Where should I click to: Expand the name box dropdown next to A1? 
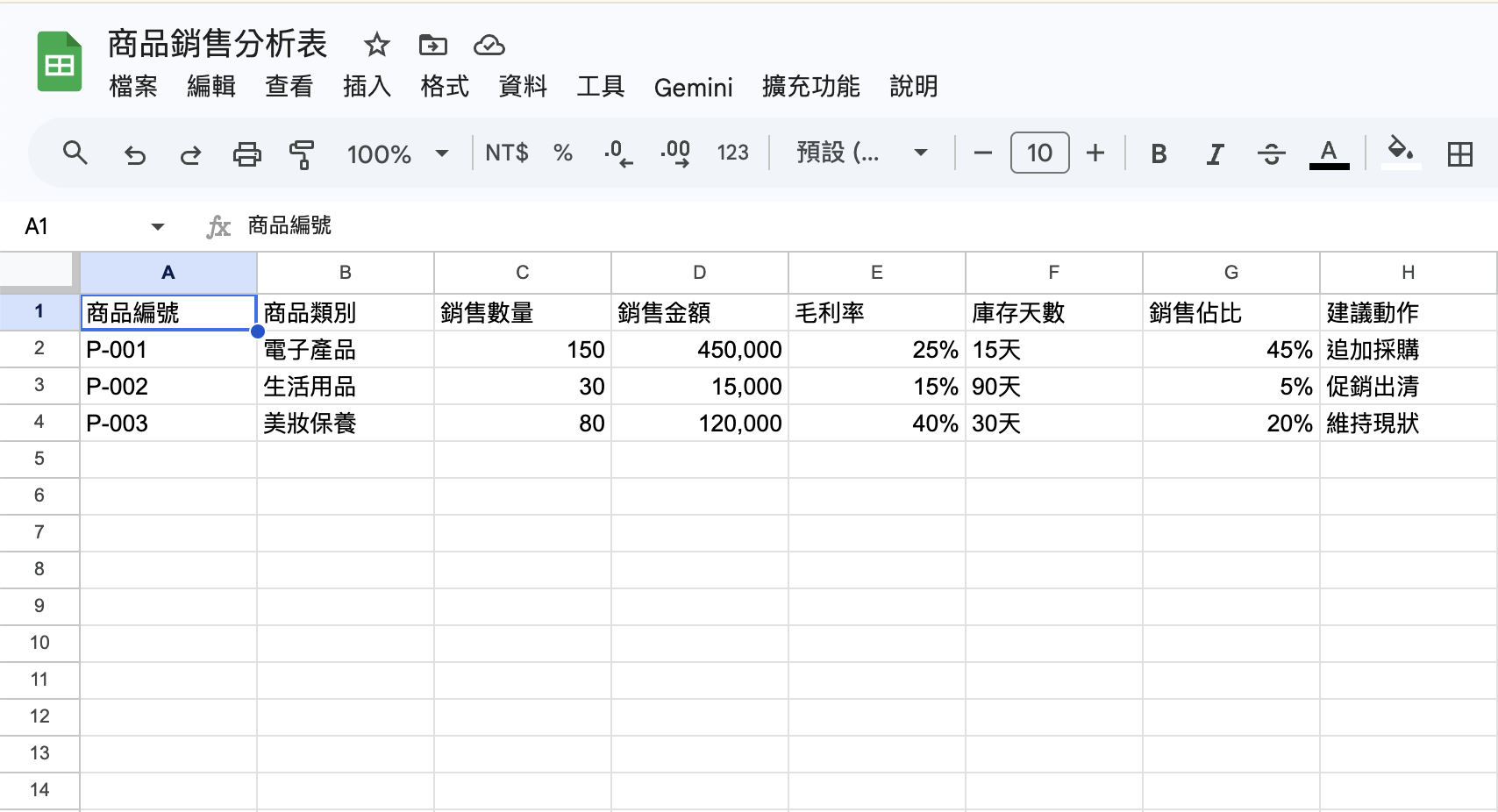pos(158,225)
